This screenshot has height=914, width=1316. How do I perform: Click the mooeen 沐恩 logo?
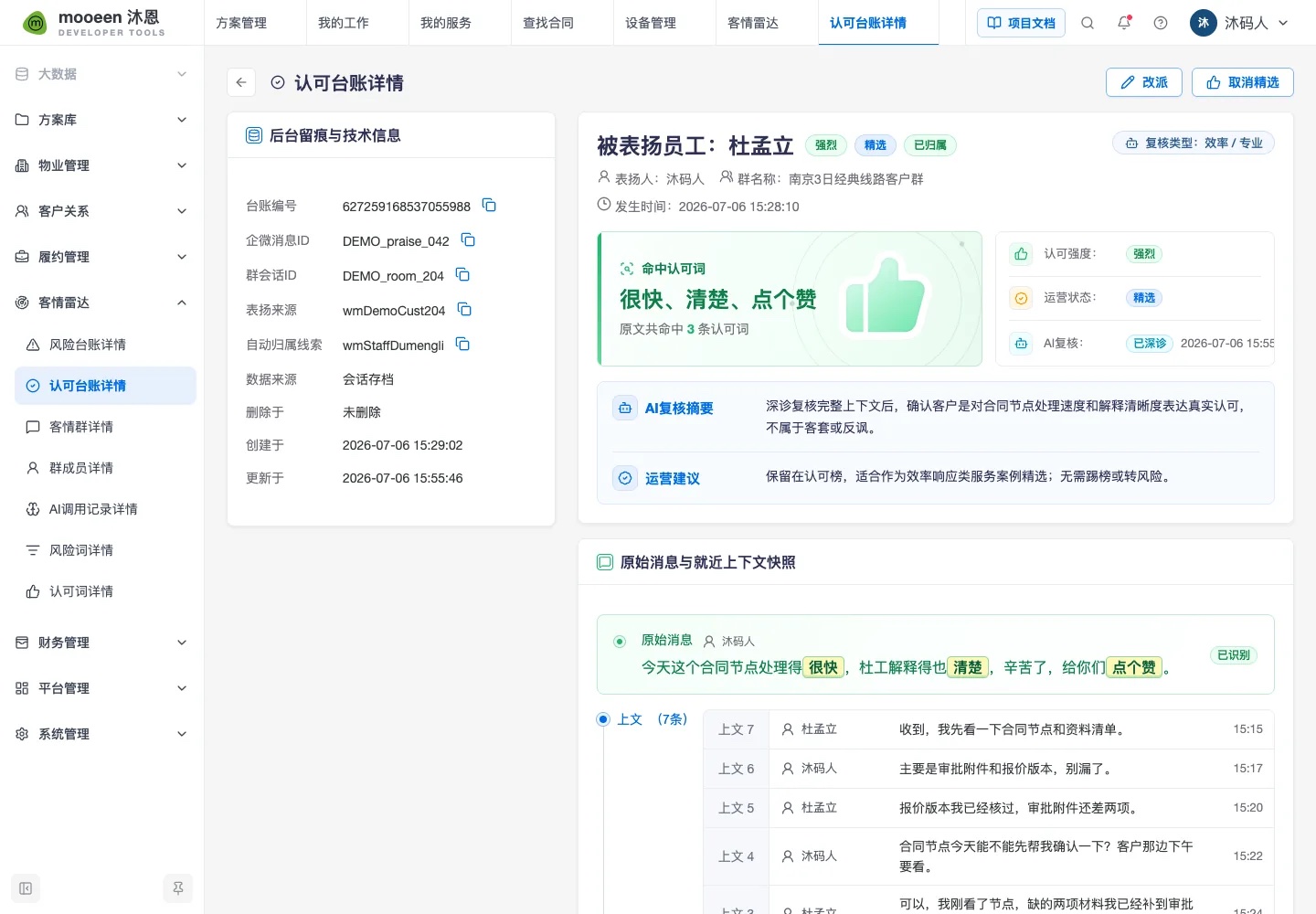(94, 23)
